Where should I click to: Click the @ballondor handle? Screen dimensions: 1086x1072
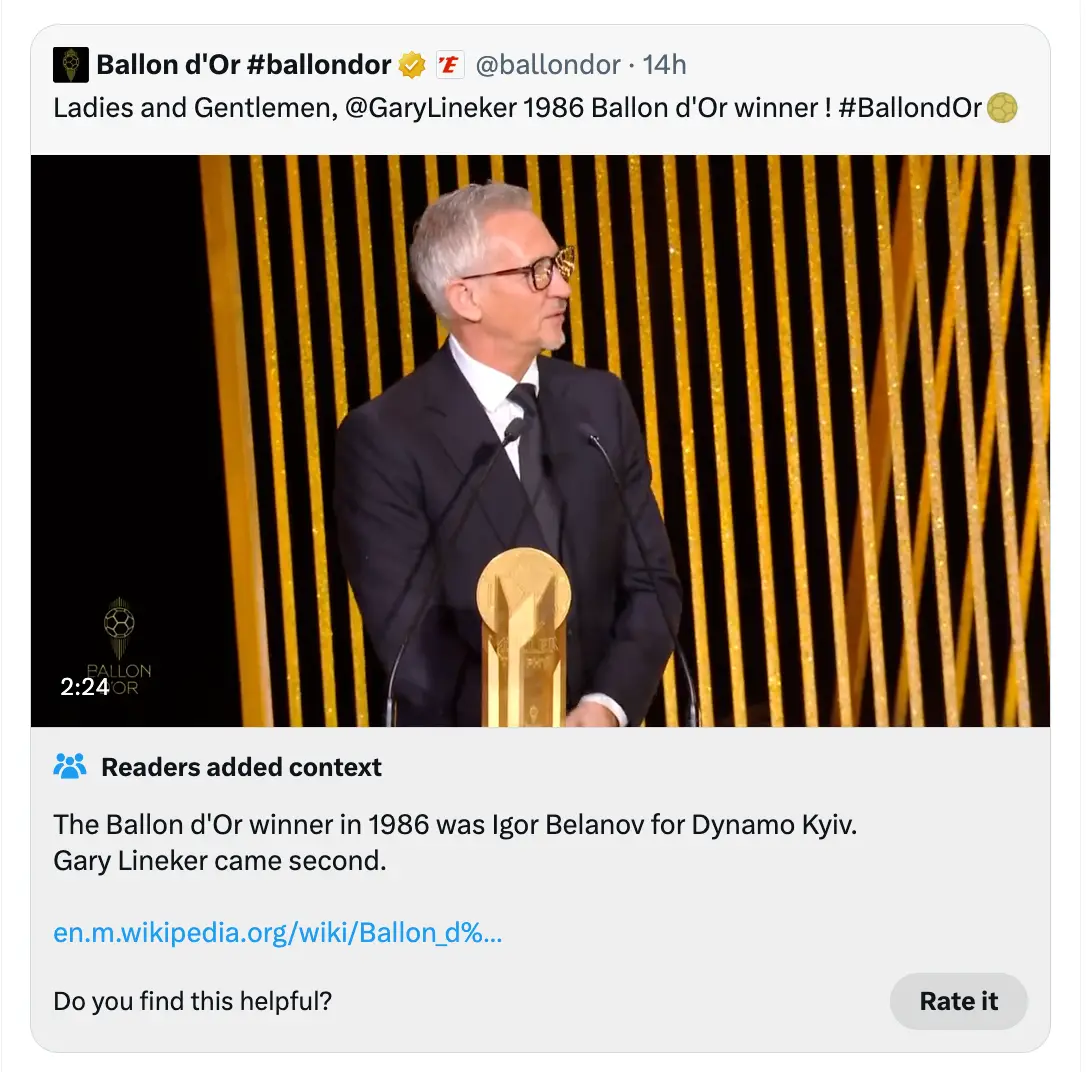click(x=549, y=64)
